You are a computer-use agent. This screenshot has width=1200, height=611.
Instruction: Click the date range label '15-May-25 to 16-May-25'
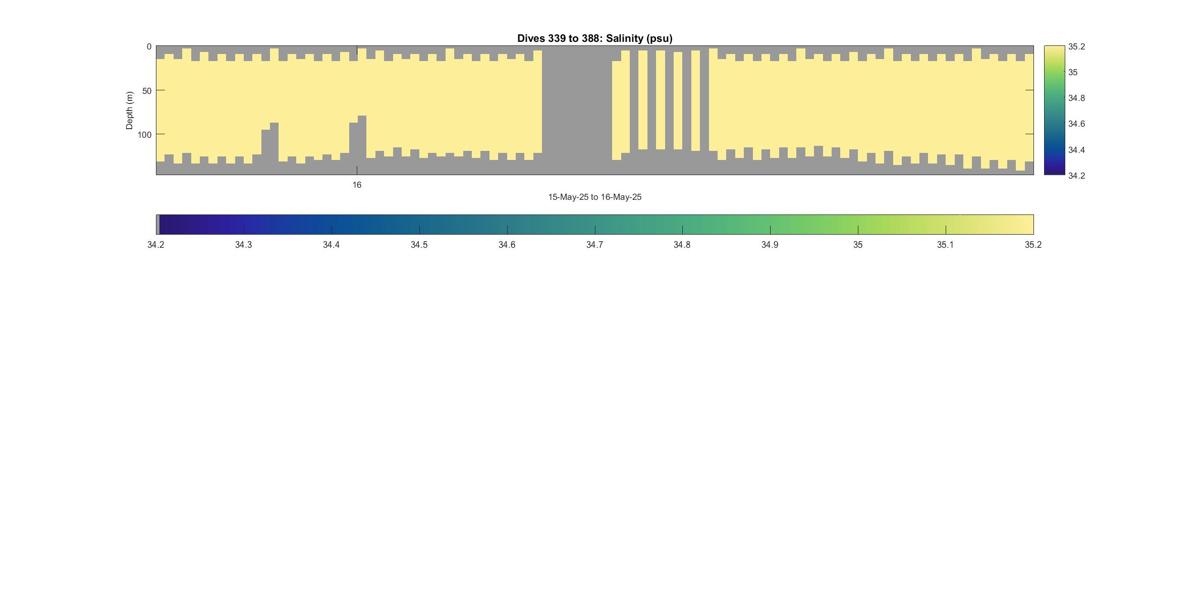[x=595, y=197]
